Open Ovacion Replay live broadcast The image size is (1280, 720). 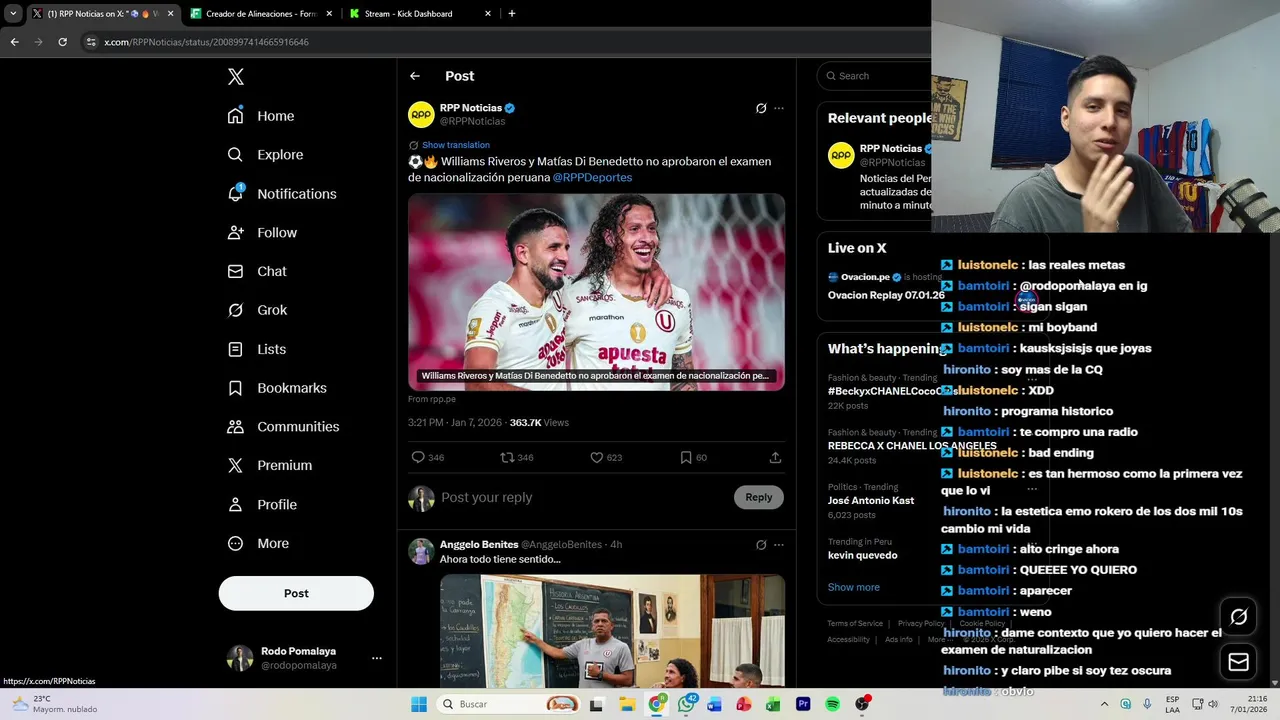coord(886,295)
